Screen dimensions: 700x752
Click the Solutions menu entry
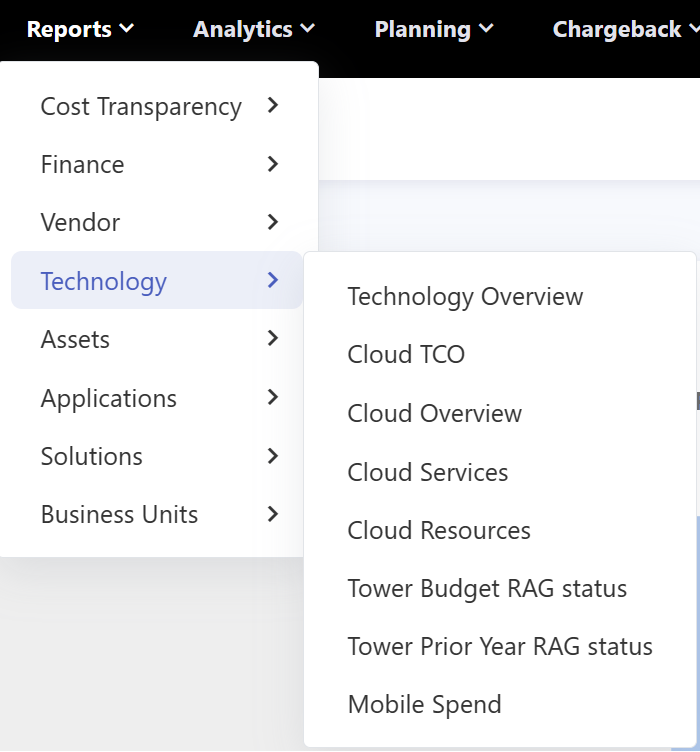click(158, 456)
